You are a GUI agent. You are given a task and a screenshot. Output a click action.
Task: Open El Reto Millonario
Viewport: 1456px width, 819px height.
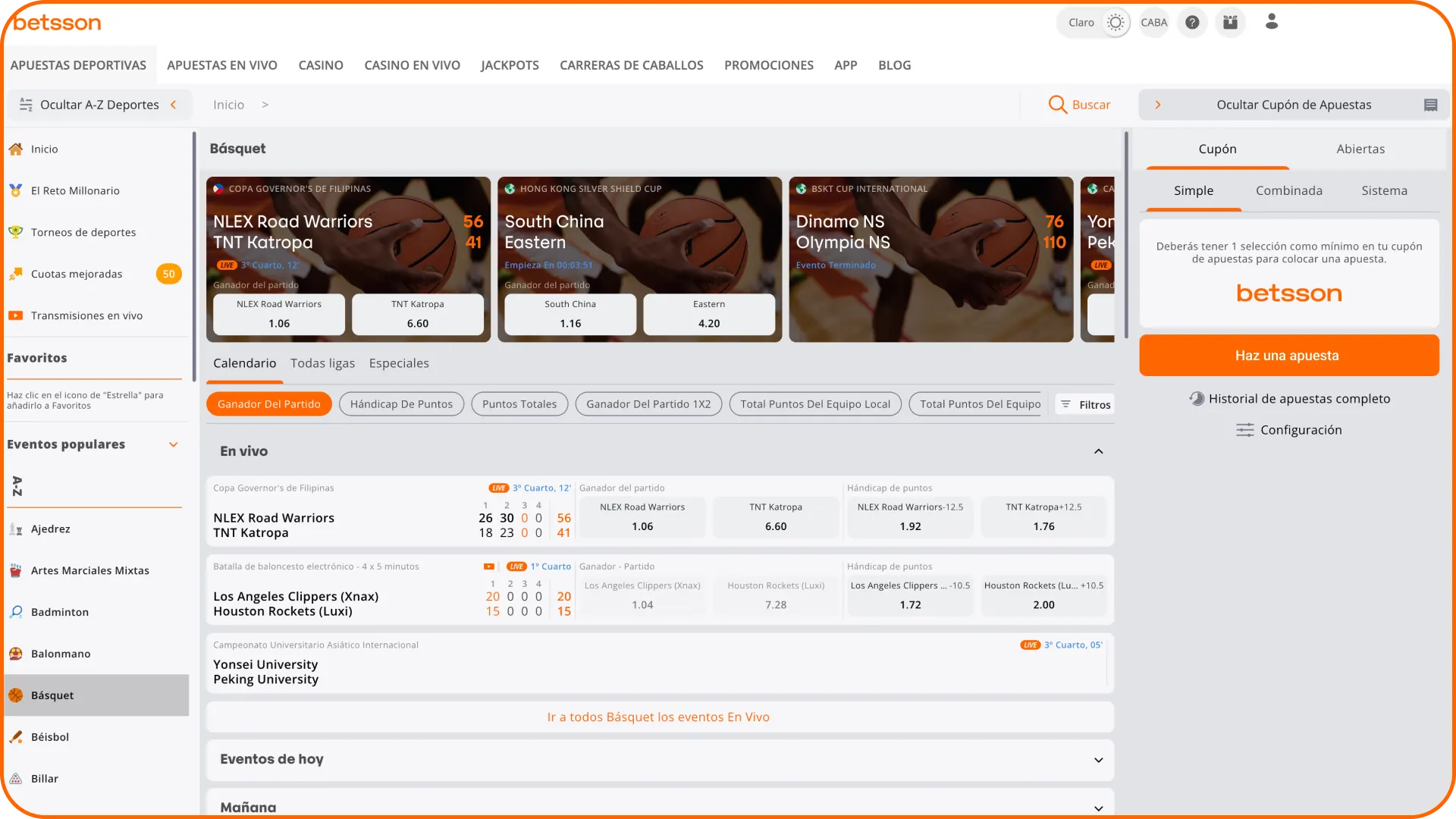point(96,190)
